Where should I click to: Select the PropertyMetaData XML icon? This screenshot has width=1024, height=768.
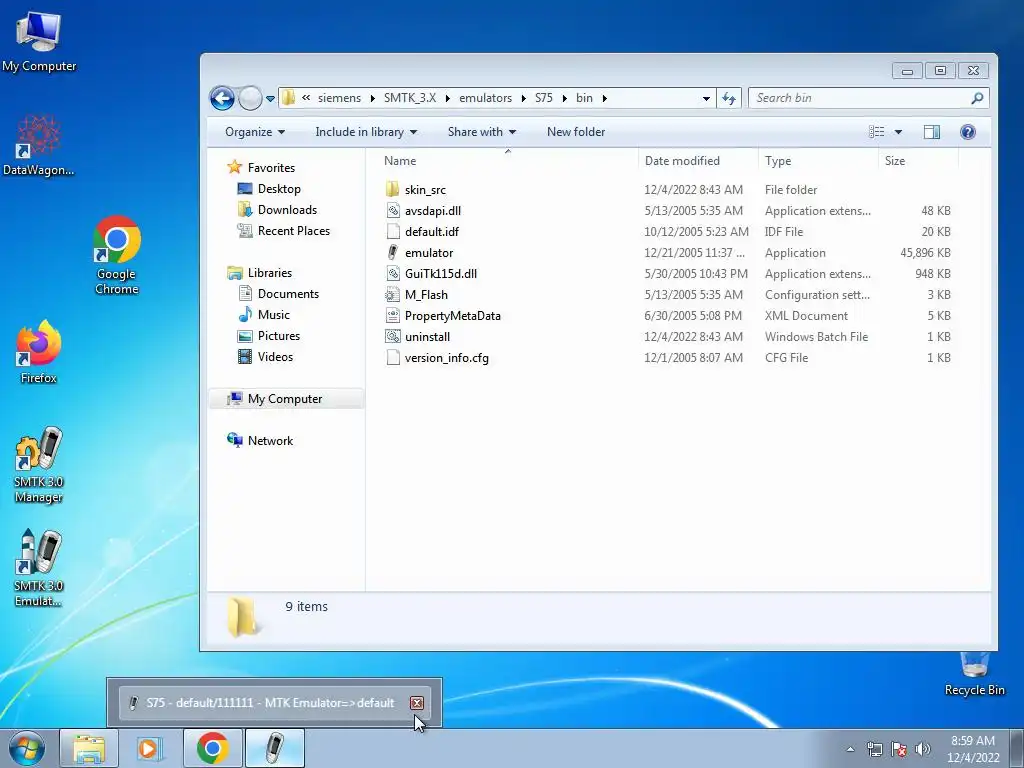point(392,315)
